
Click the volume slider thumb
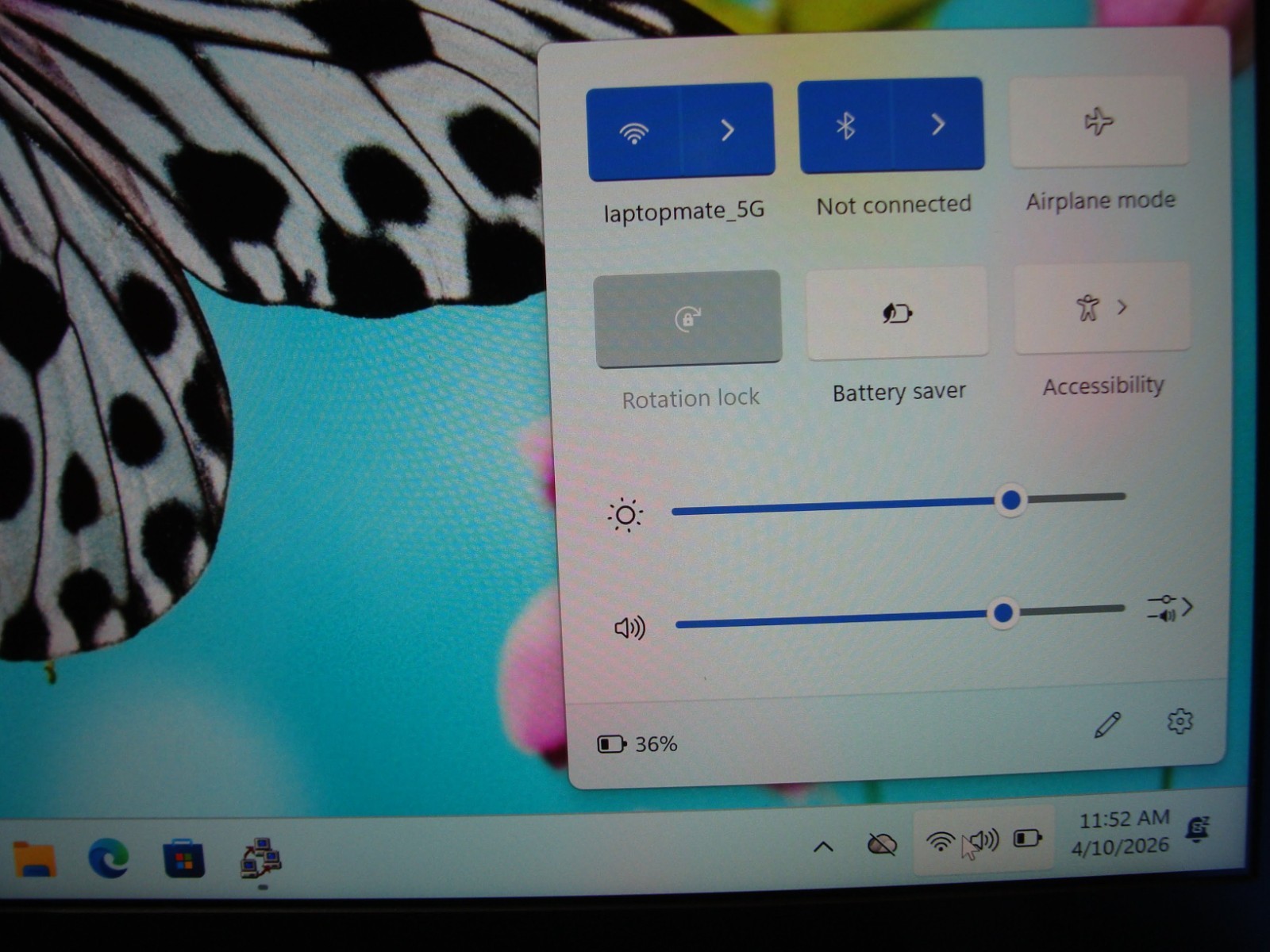click(1003, 612)
